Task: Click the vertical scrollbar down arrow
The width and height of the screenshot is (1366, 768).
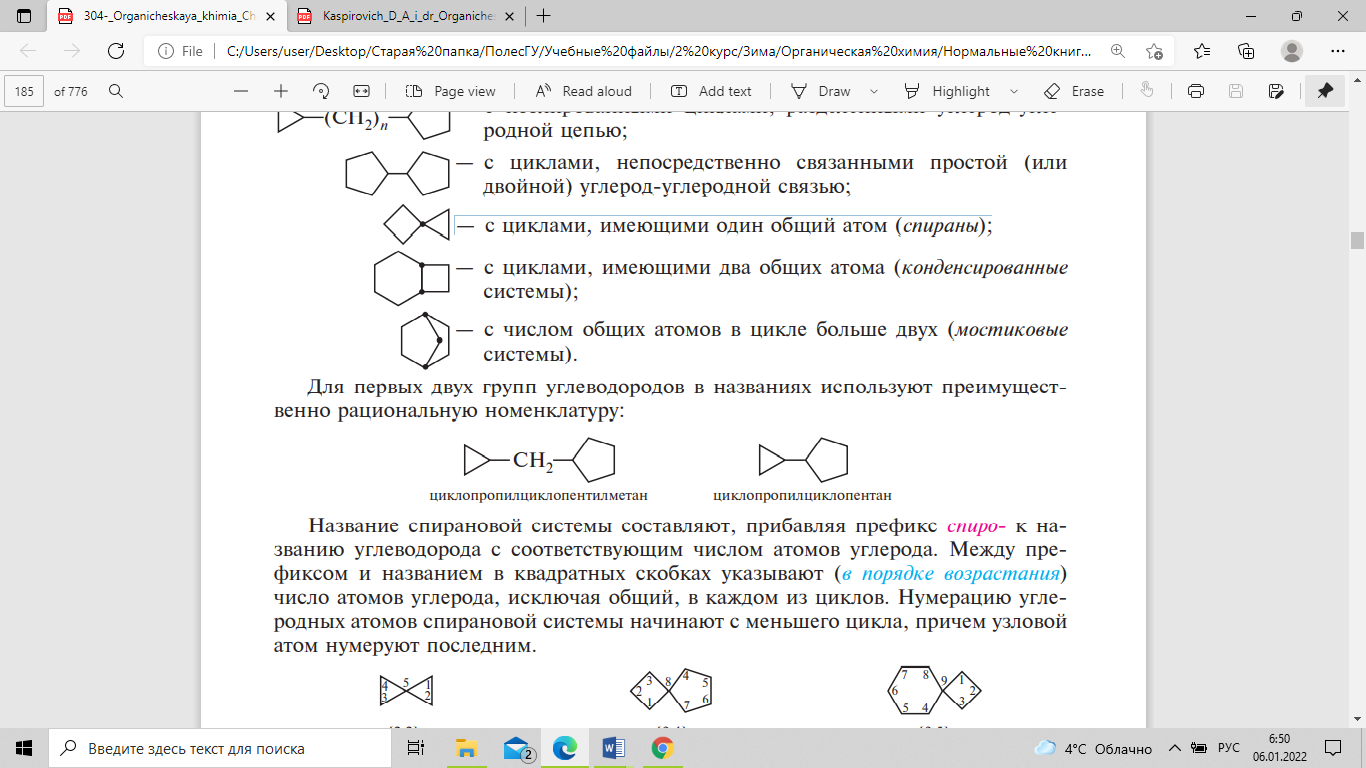Action: [x=1357, y=720]
